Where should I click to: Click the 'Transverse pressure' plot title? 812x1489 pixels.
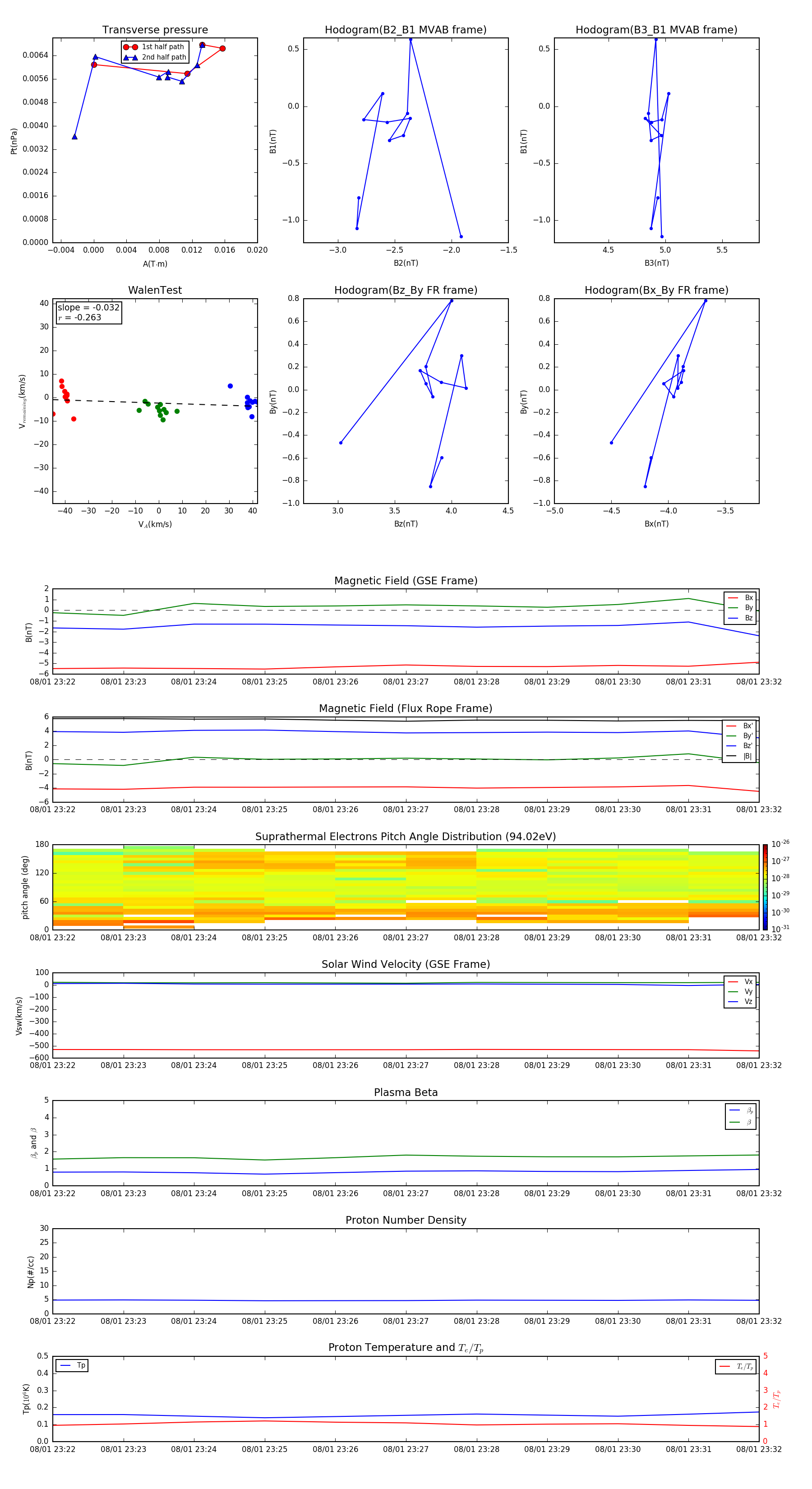tap(155, 30)
